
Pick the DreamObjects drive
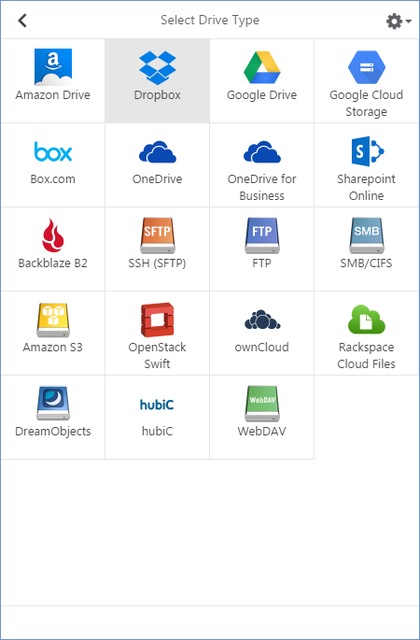coord(53,417)
